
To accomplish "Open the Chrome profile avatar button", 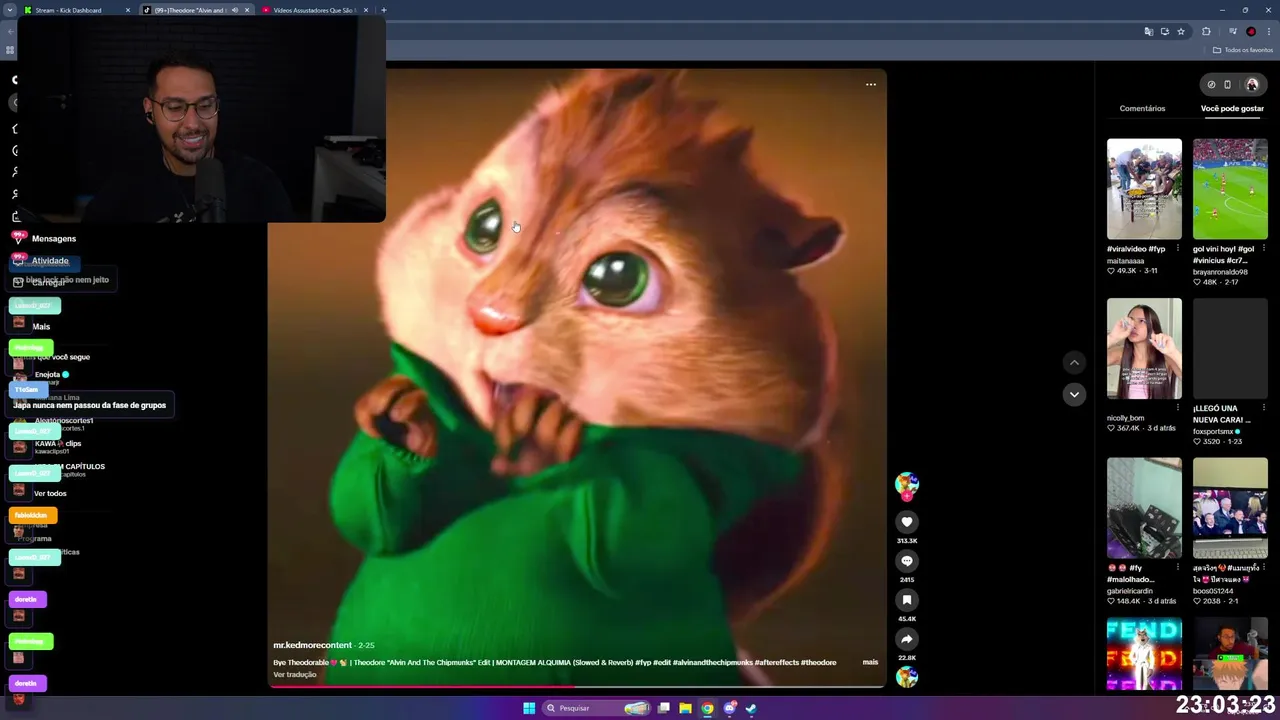I will point(1251,31).
